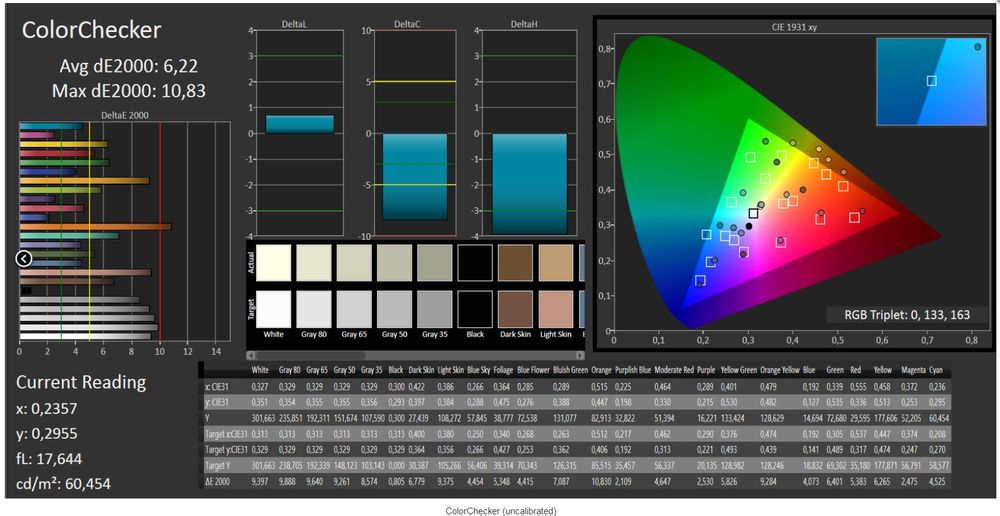The width and height of the screenshot is (1000, 516).
Task: Click the swatch strip horizontal scrollbar thumb
Action: (311, 355)
